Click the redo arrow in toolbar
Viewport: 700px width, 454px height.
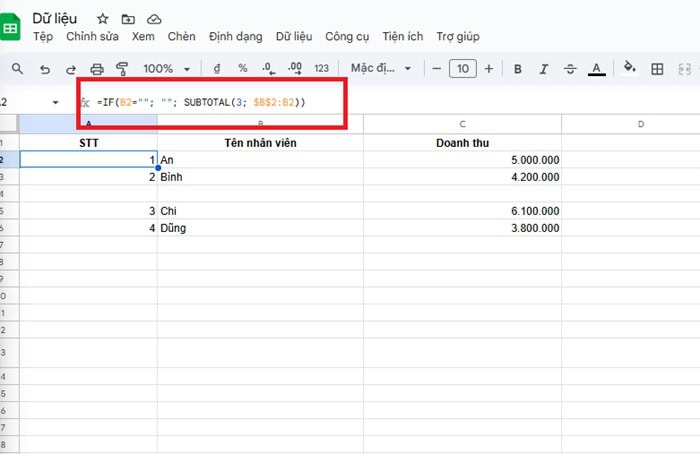coord(70,69)
